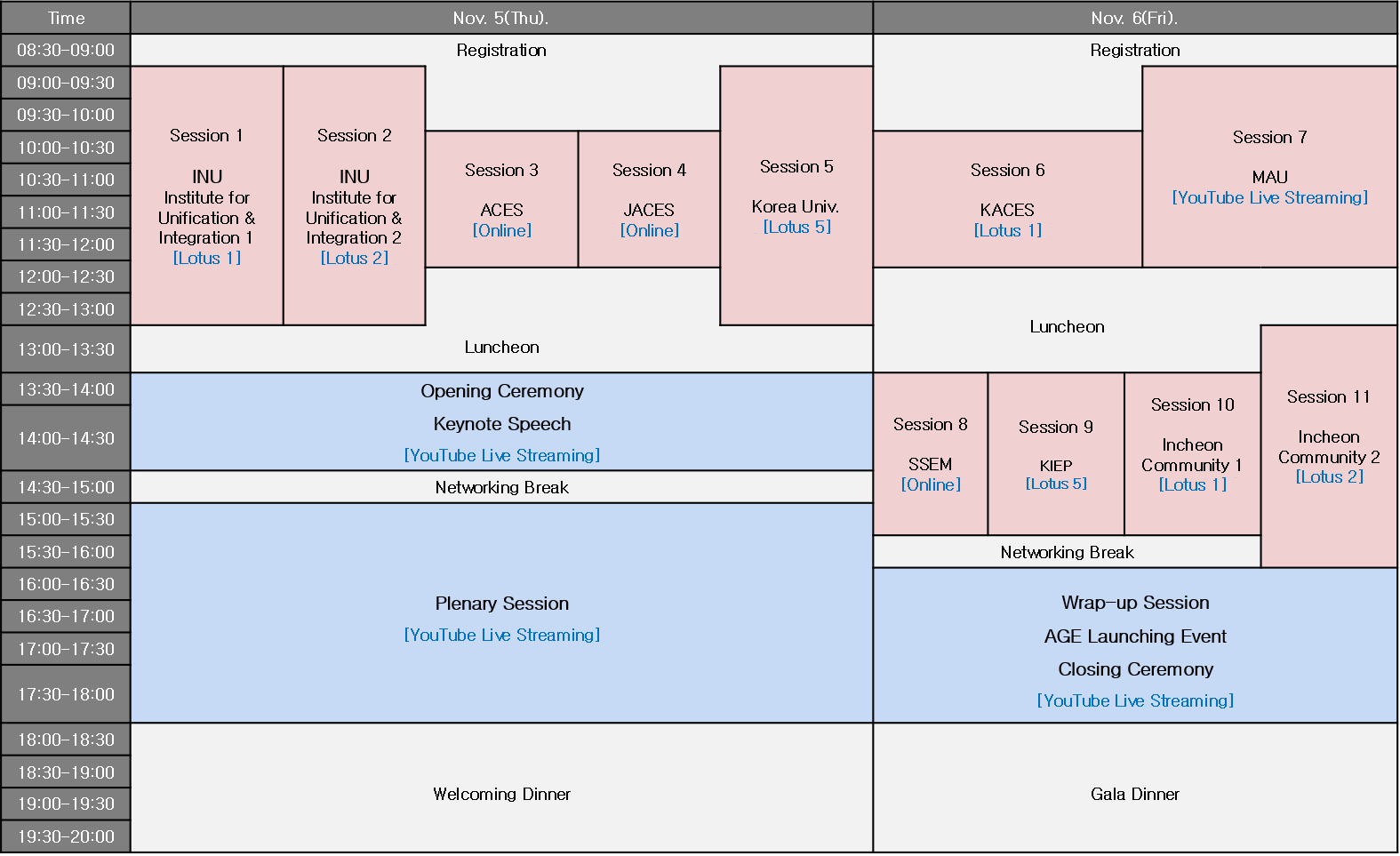Select the Closing Ceremony text
The width and height of the screenshot is (1400, 856).
click(x=1135, y=669)
